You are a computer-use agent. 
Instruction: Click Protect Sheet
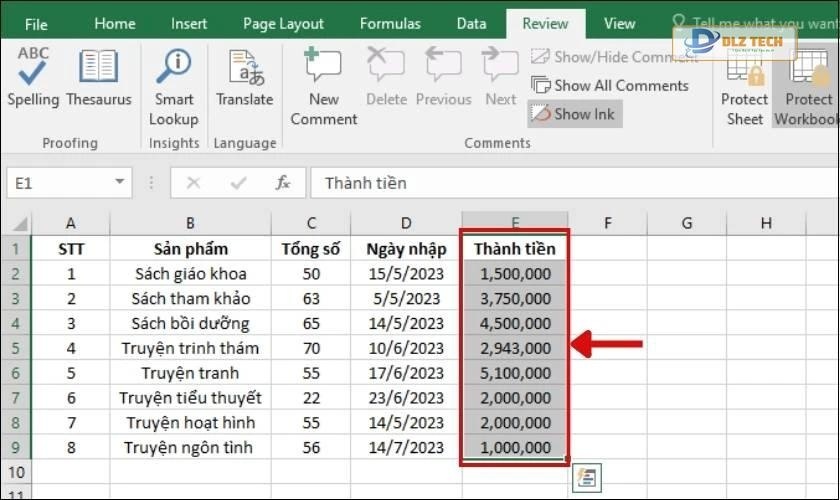(x=744, y=87)
